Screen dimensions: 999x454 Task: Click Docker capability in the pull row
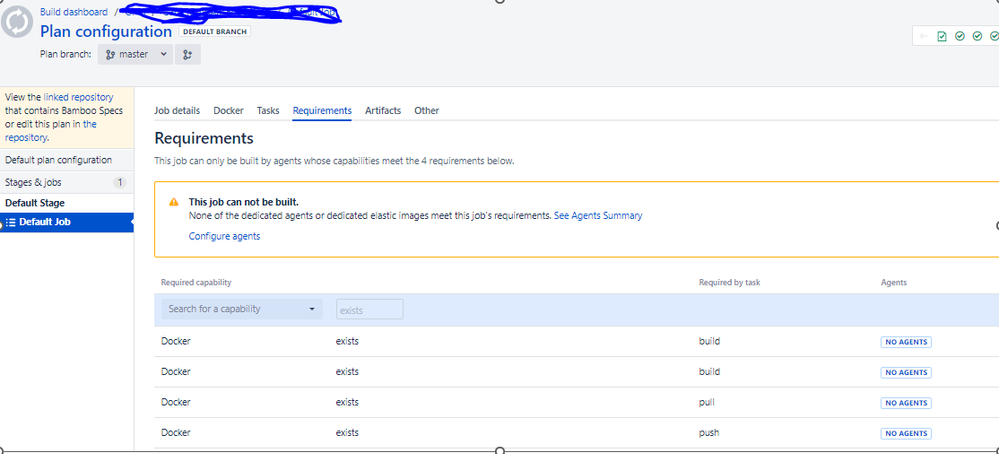click(x=176, y=402)
